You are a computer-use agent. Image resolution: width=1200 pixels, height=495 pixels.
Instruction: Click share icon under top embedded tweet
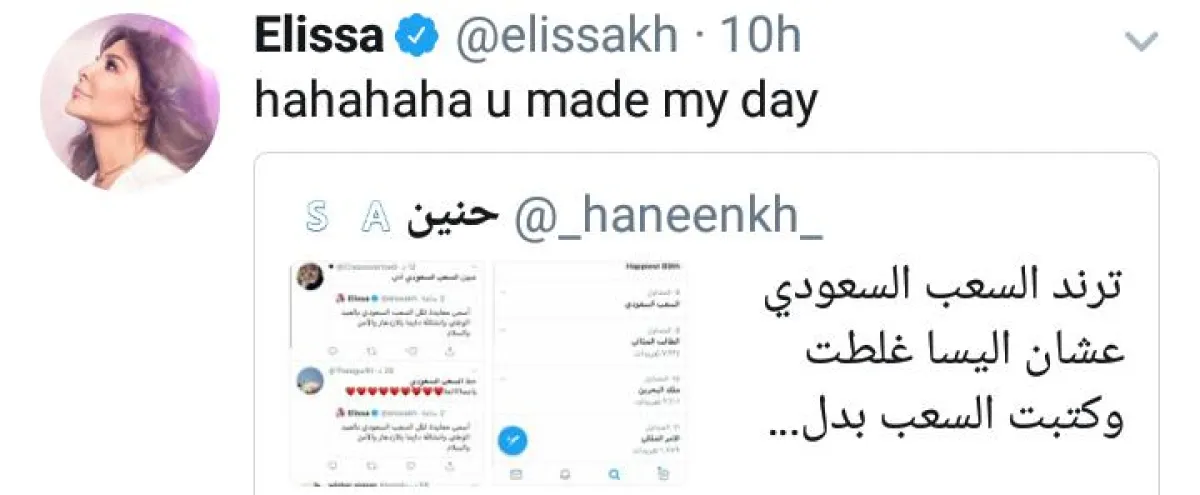(450, 353)
